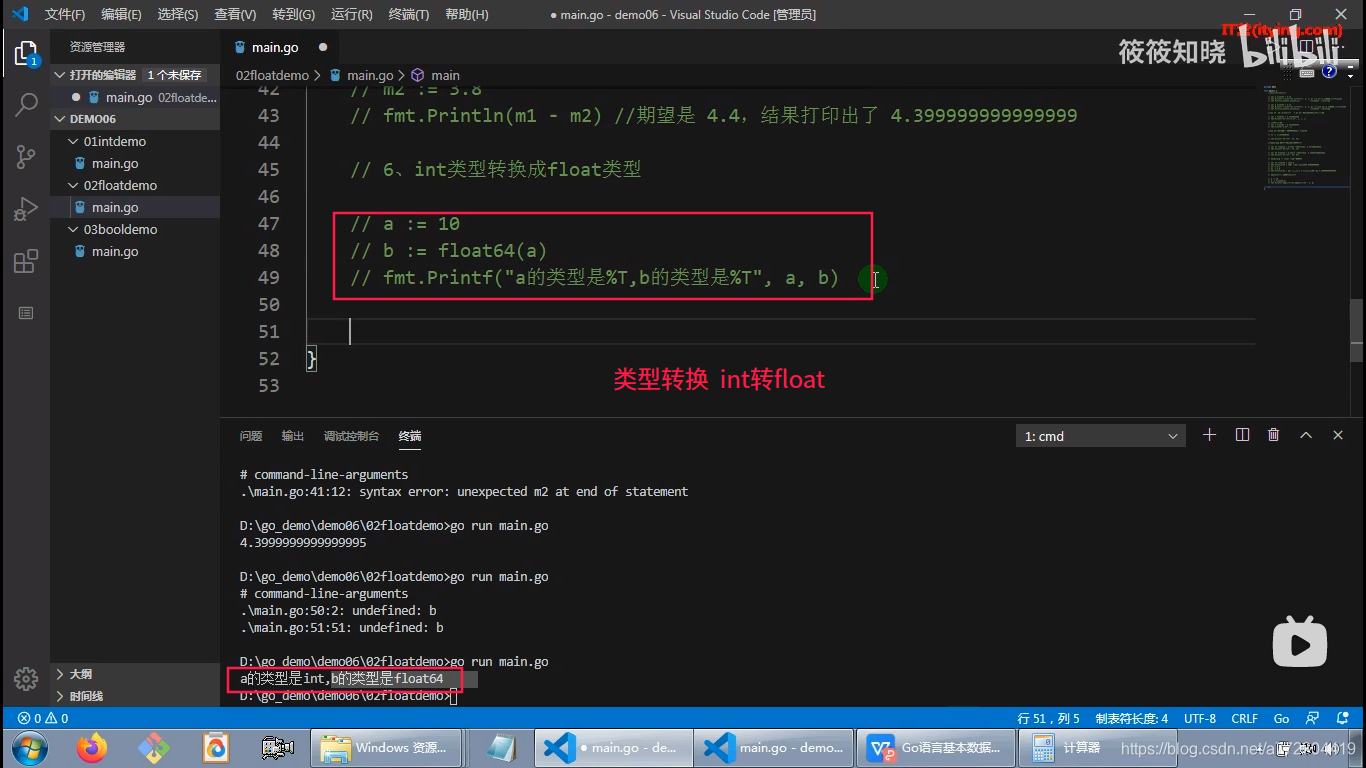The image size is (1366, 768).
Task: Open main.go under 03booldemo
Action: click(135, 251)
